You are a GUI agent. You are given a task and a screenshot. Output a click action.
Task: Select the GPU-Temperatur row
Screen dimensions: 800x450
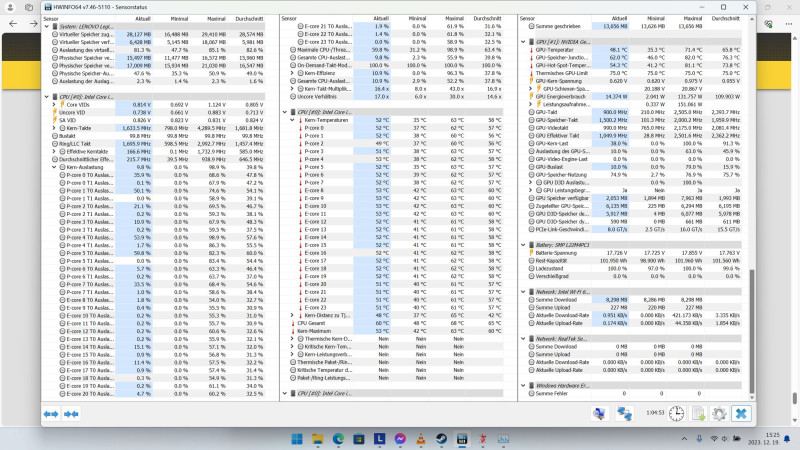633,50
